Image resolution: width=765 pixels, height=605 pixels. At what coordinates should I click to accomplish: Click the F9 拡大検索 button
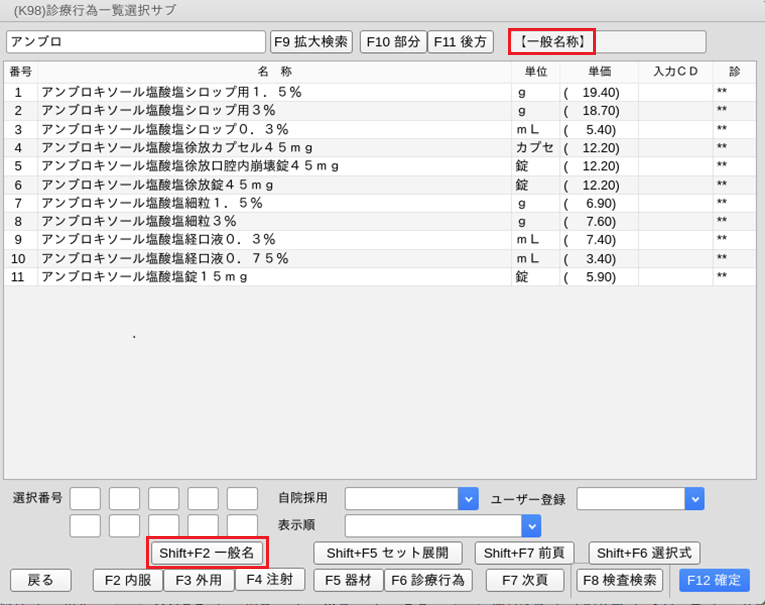(x=312, y=42)
